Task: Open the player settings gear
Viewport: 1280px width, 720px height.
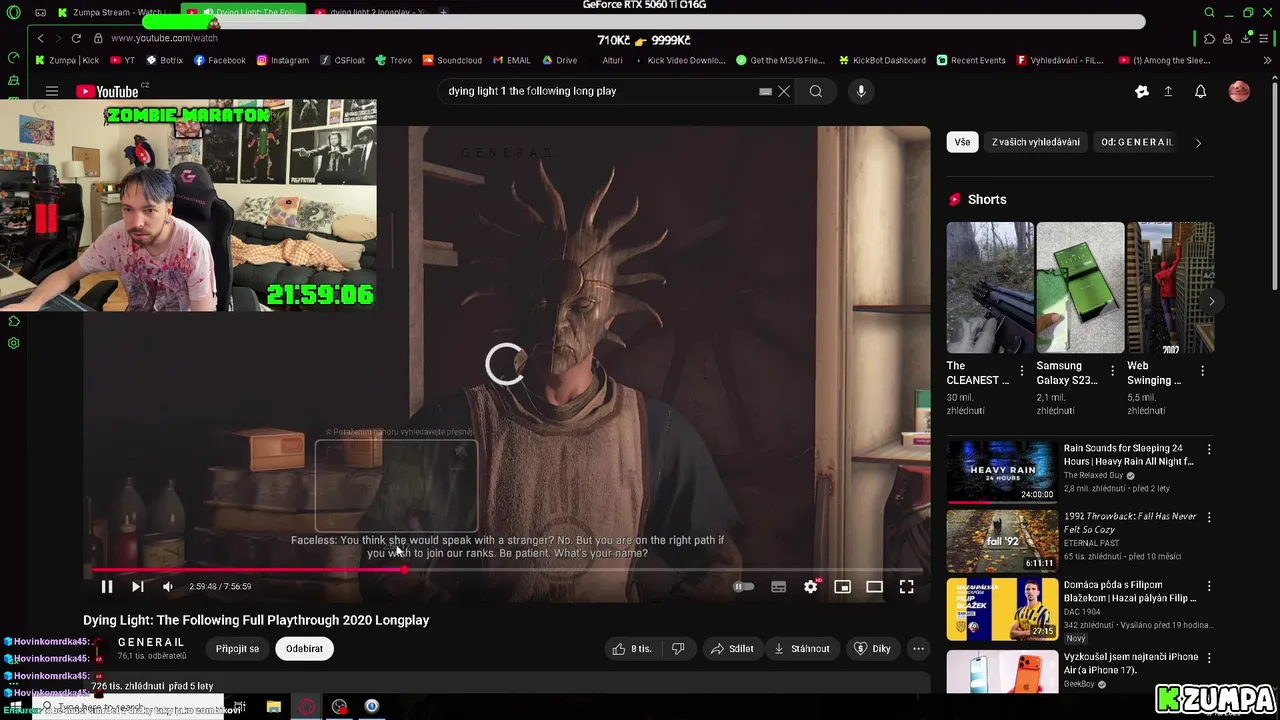Action: tap(811, 587)
